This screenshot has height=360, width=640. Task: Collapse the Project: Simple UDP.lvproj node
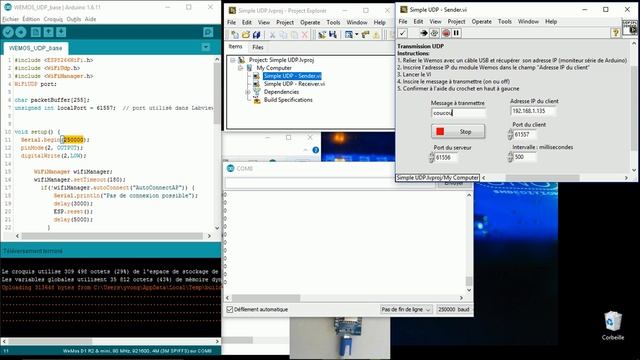(x=233, y=60)
